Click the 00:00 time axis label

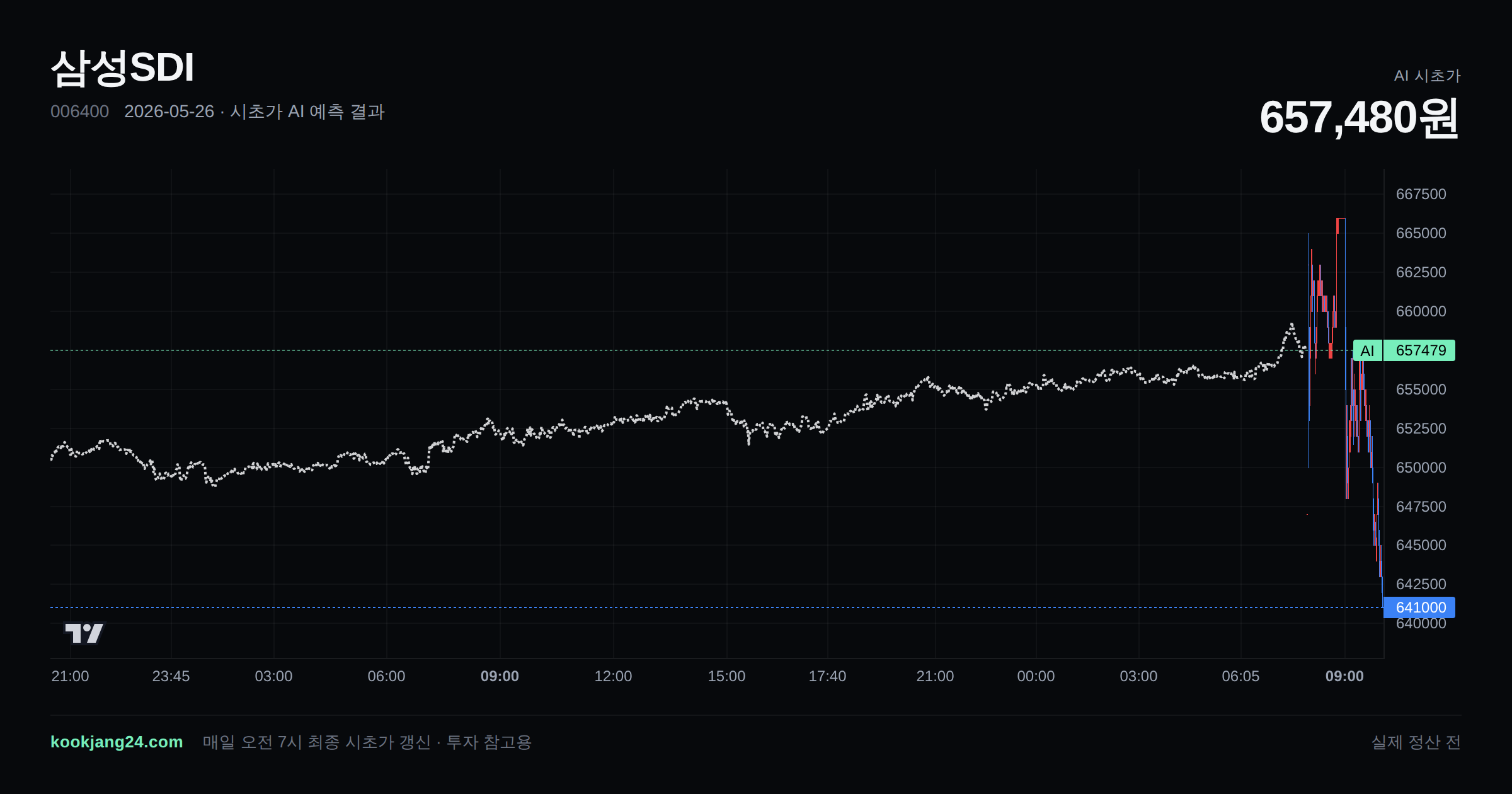tap(1036, 676)
